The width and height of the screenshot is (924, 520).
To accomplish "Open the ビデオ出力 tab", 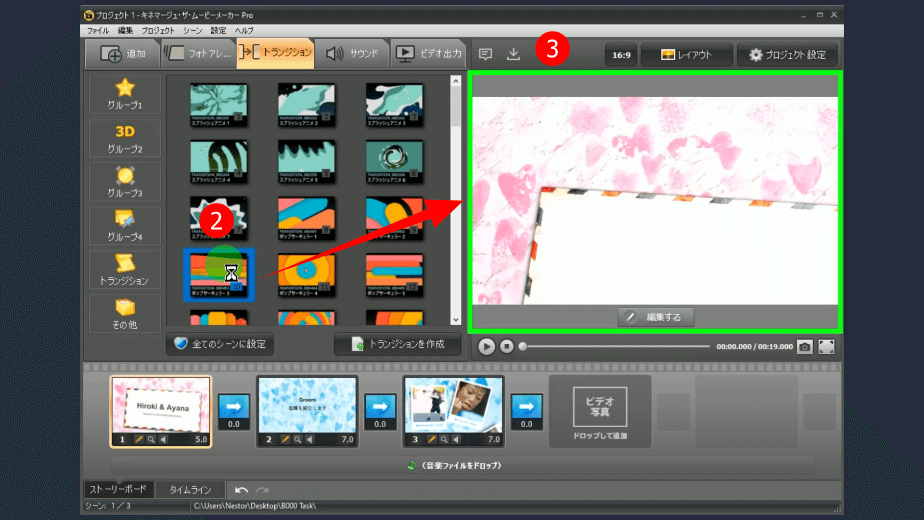I will (430, 54).
